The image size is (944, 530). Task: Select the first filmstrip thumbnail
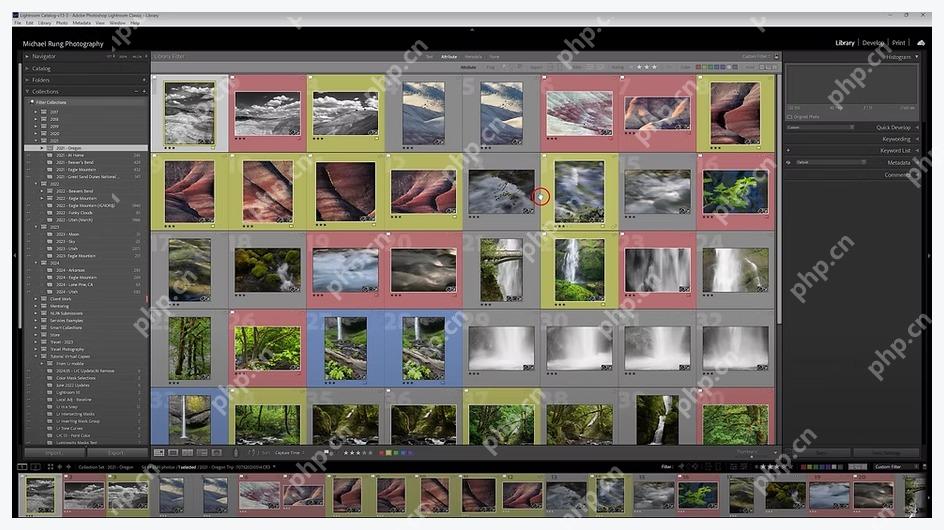pos(40,495)
